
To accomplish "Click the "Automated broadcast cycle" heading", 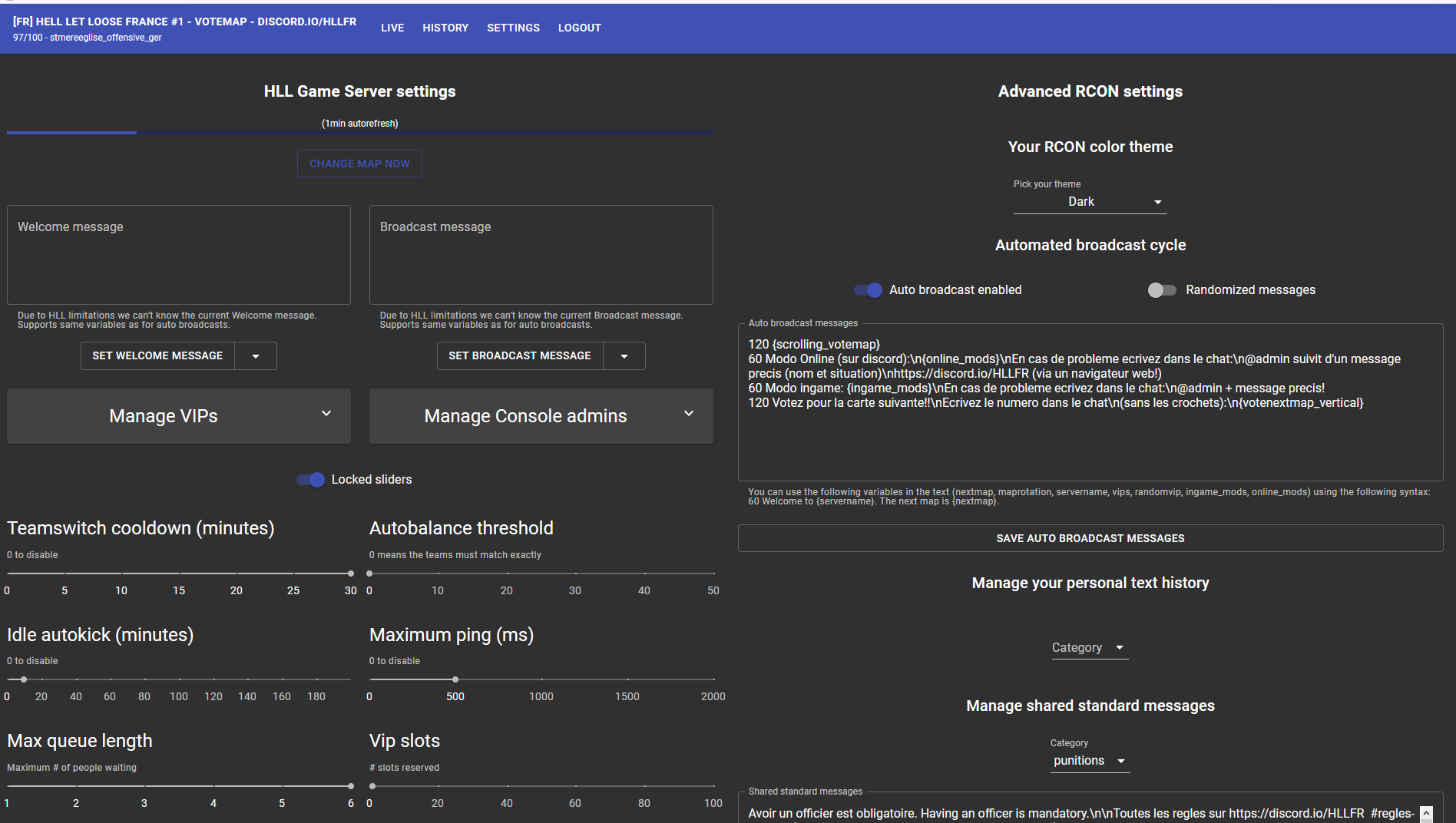I will pyautogui.click(x=1090, y=245).
